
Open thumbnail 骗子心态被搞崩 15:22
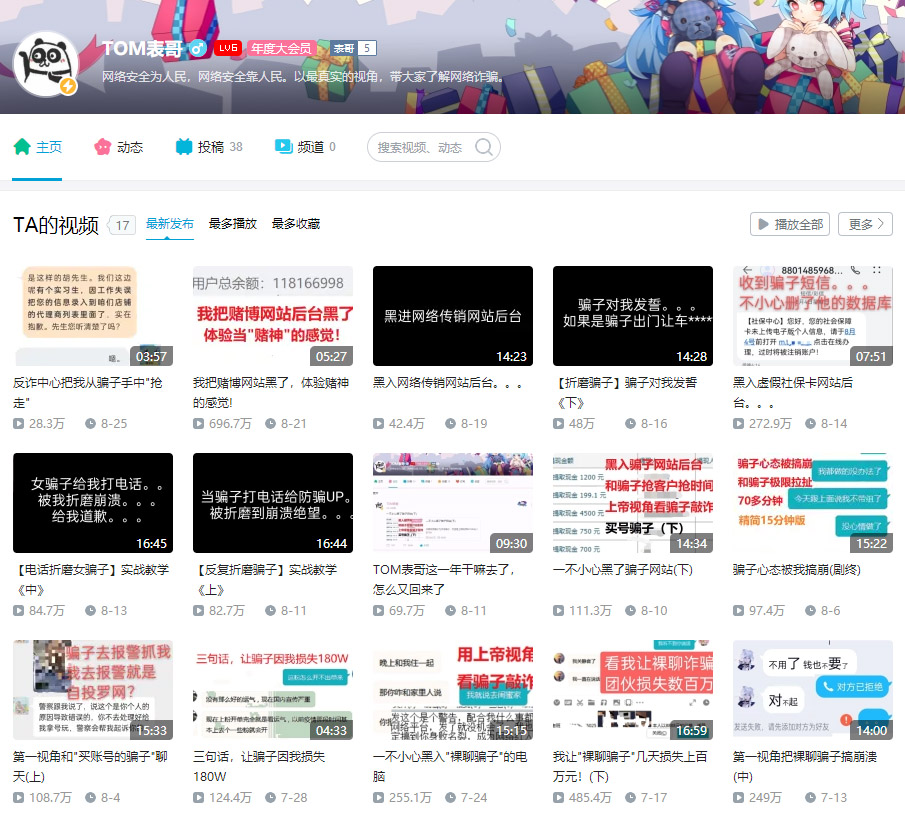[813, 503]
